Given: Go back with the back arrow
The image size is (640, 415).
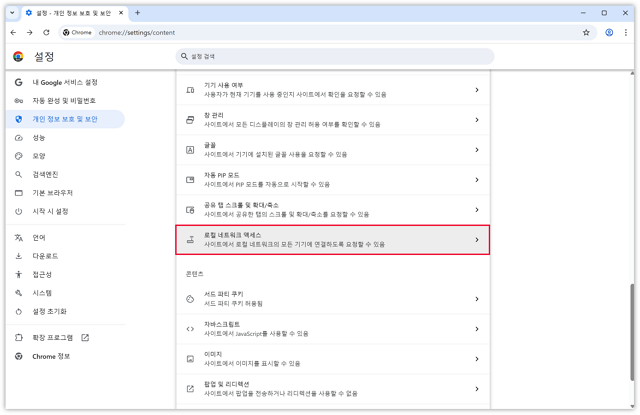Looking at the screenshot, I should coord(13,33).
